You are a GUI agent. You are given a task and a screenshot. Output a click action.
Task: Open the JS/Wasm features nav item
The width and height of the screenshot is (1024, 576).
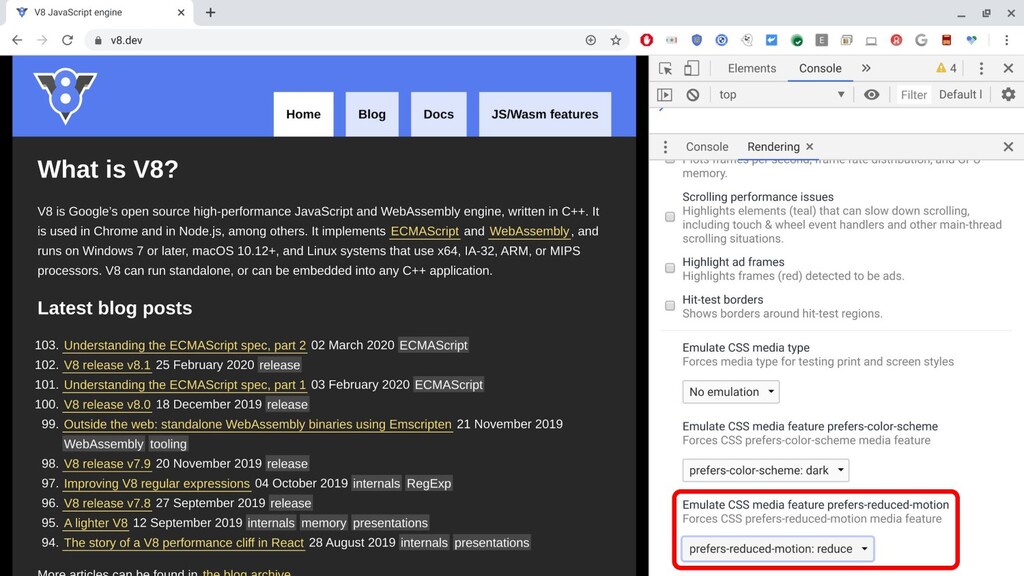545,114
